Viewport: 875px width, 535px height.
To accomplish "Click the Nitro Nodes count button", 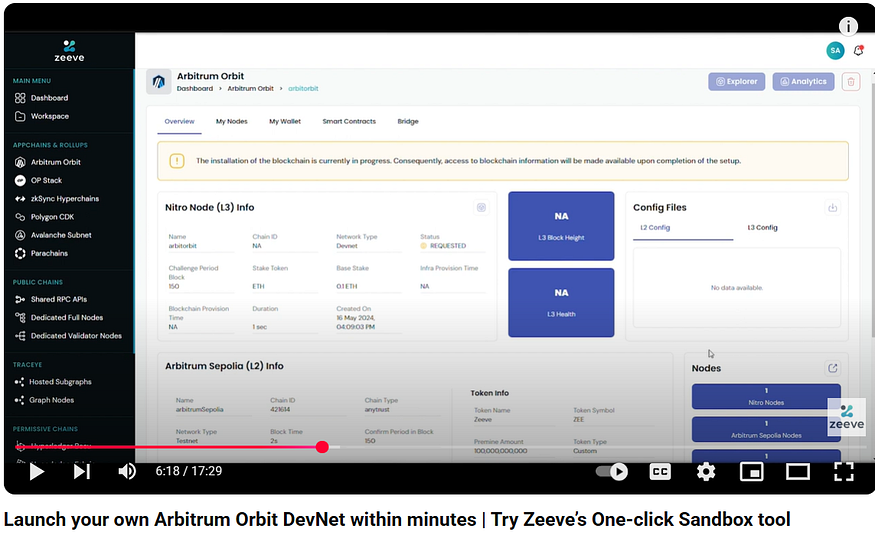I will pos(766,397).
